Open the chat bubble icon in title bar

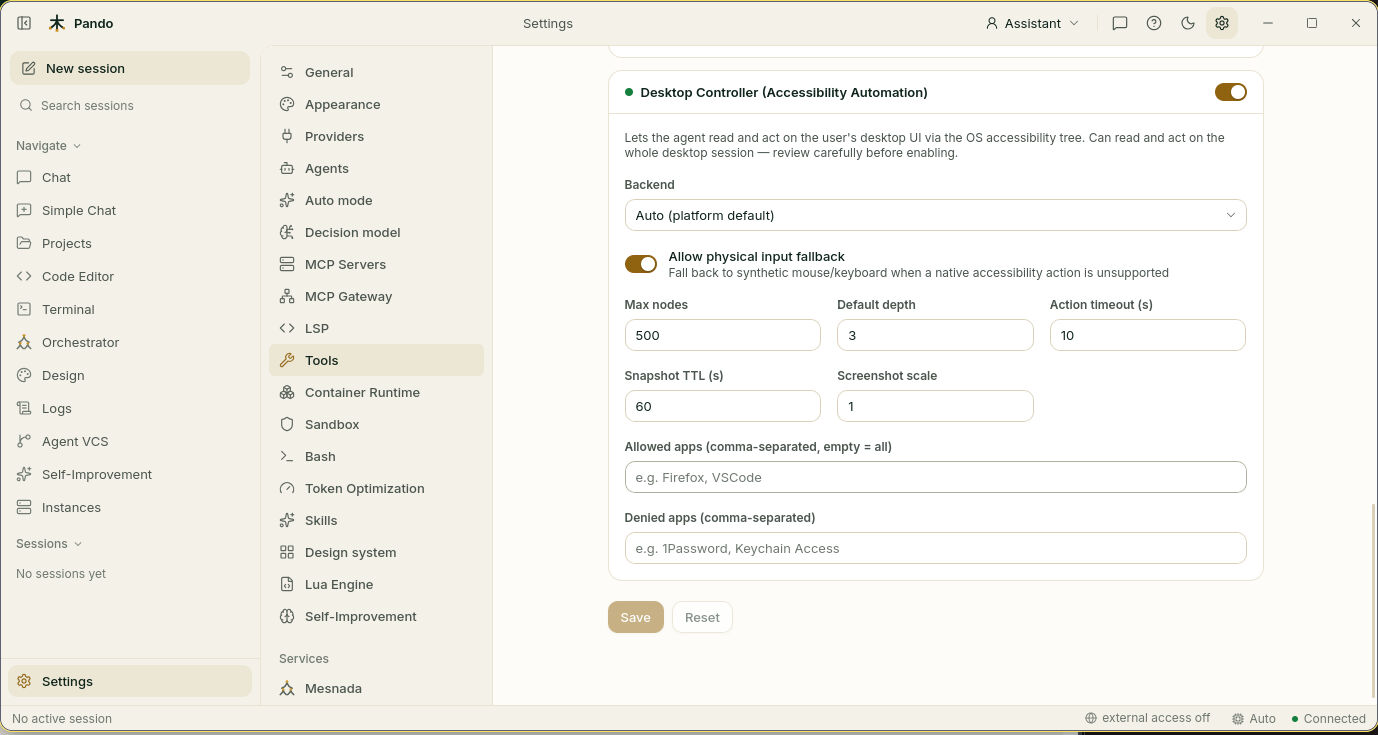pyautogui.click(x=1120, y=23)
